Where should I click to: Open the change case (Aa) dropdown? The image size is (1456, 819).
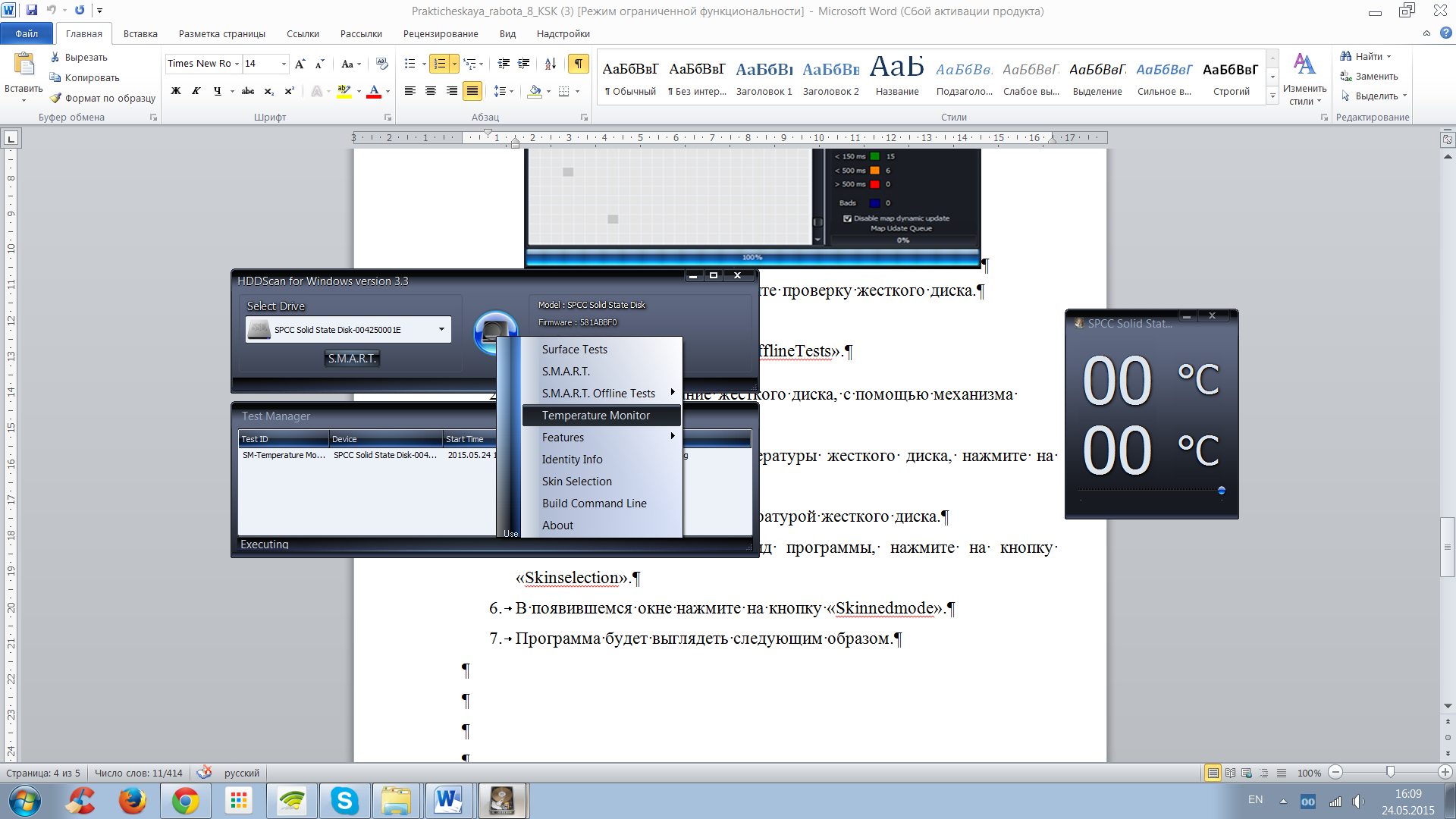(x=351, y=64)
